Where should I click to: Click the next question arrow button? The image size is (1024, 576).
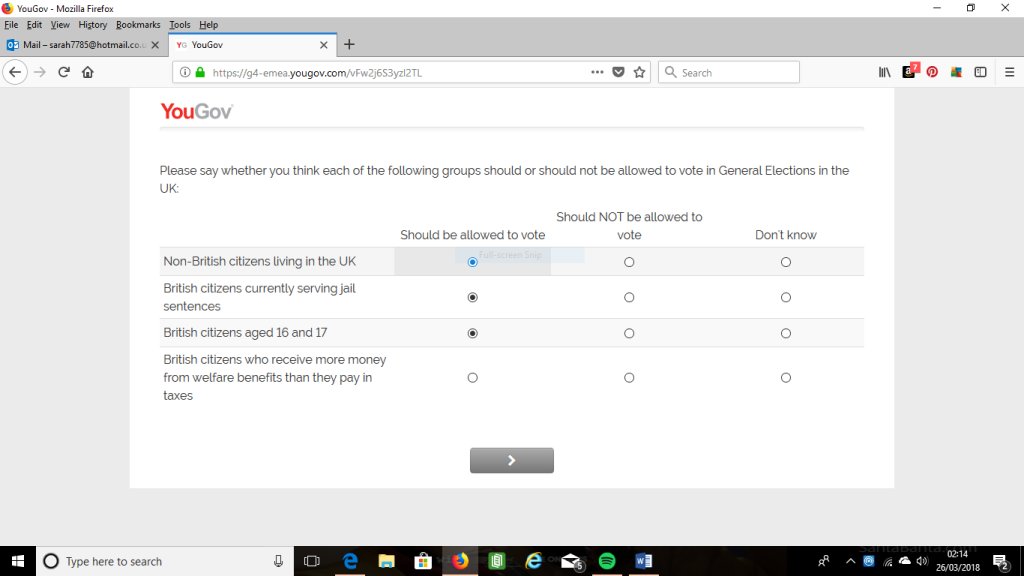[512, 460]
